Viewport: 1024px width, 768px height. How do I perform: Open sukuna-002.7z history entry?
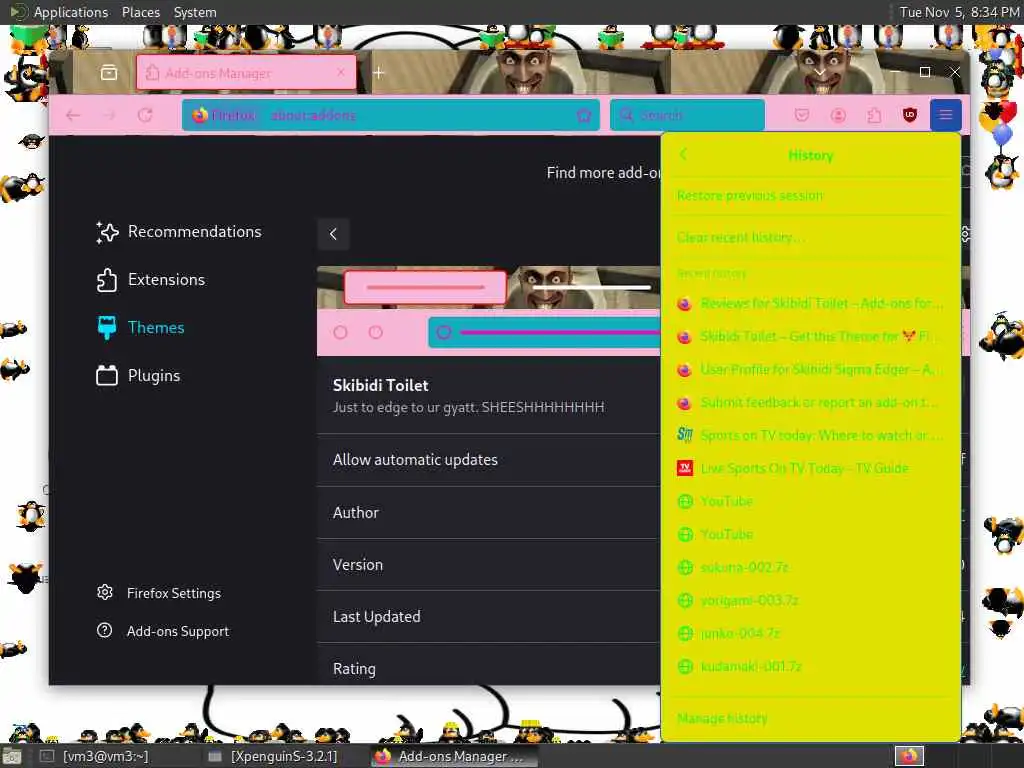[x=810, y=567]
